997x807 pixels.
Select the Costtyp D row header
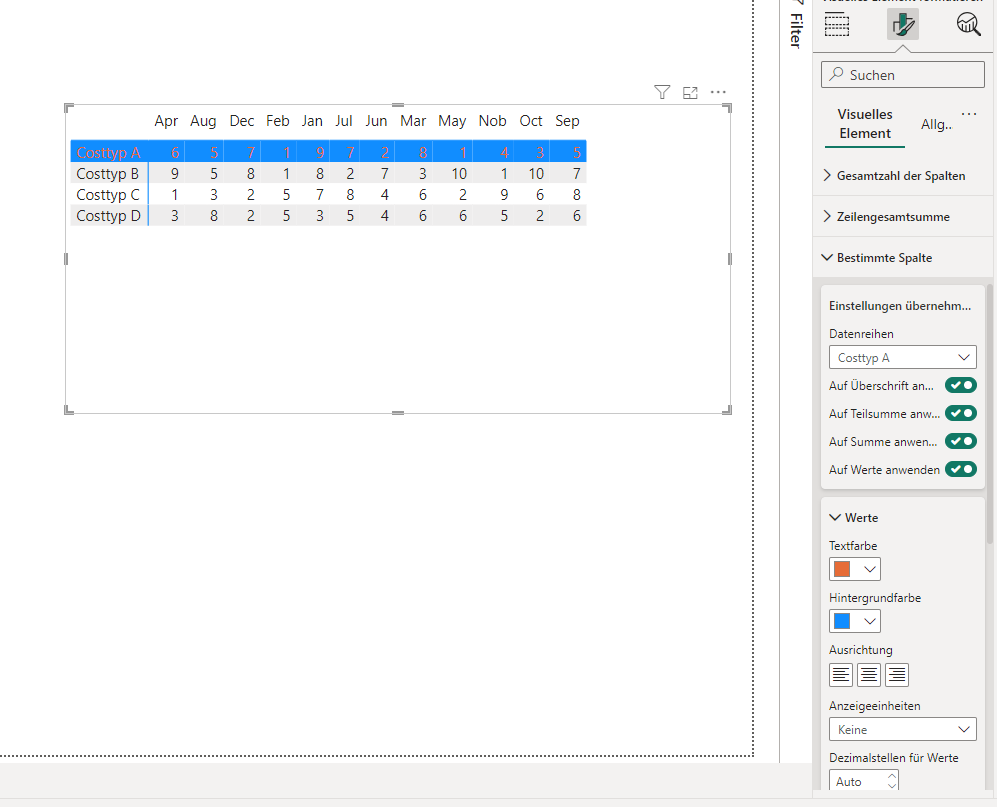(x=108, y=216)
